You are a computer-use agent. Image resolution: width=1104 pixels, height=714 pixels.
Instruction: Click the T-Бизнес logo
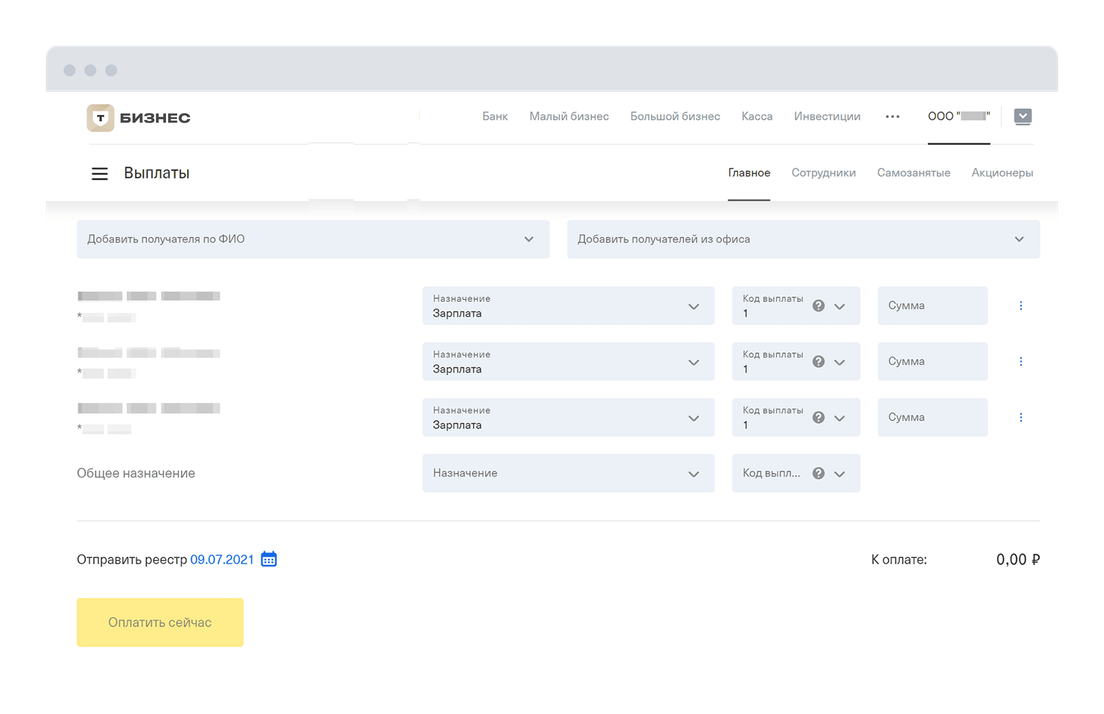138,118
